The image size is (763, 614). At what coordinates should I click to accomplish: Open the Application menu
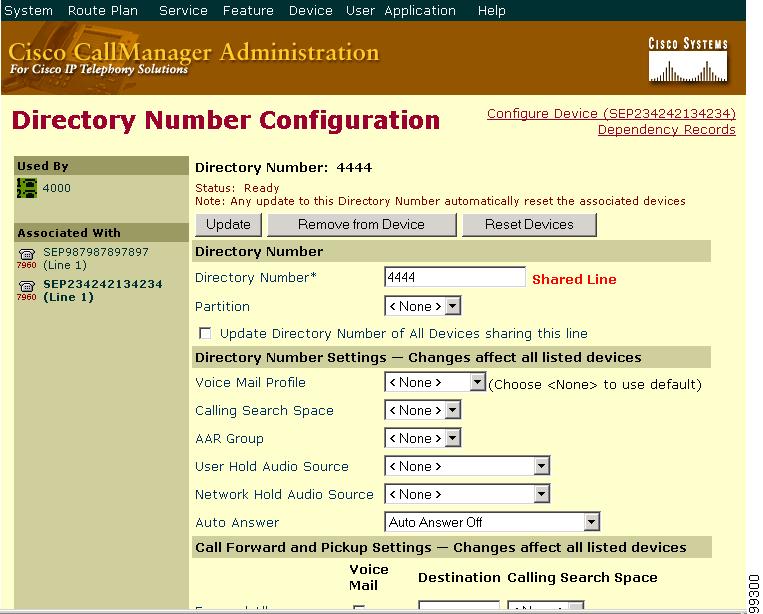click(420, 10)
